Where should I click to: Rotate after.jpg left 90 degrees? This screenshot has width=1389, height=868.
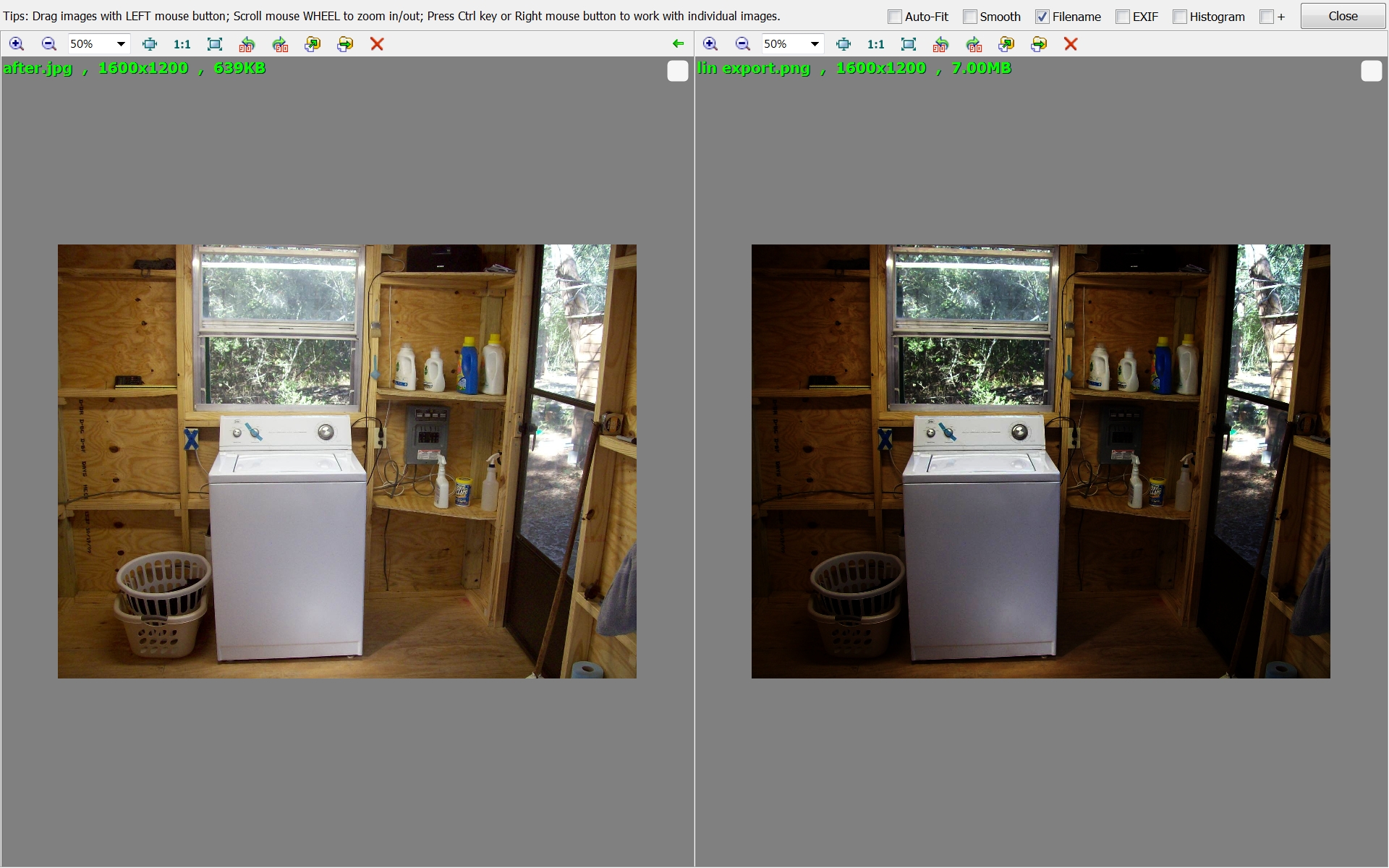click(x=247, y=44)
